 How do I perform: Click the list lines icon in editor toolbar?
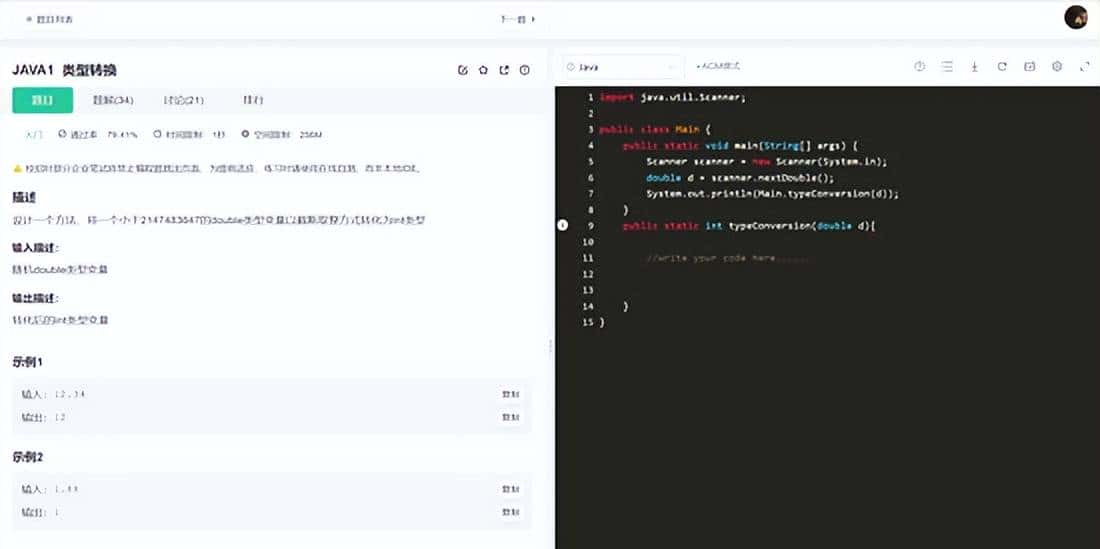point(947,67)
